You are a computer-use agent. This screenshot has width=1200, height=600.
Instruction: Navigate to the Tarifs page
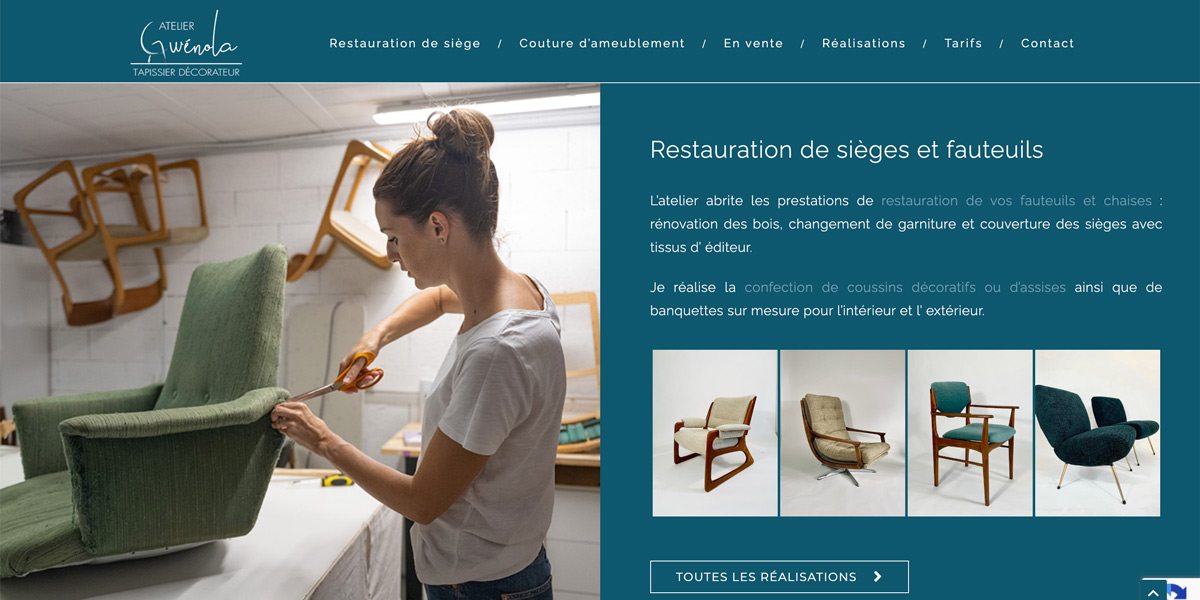pos(963,43)
